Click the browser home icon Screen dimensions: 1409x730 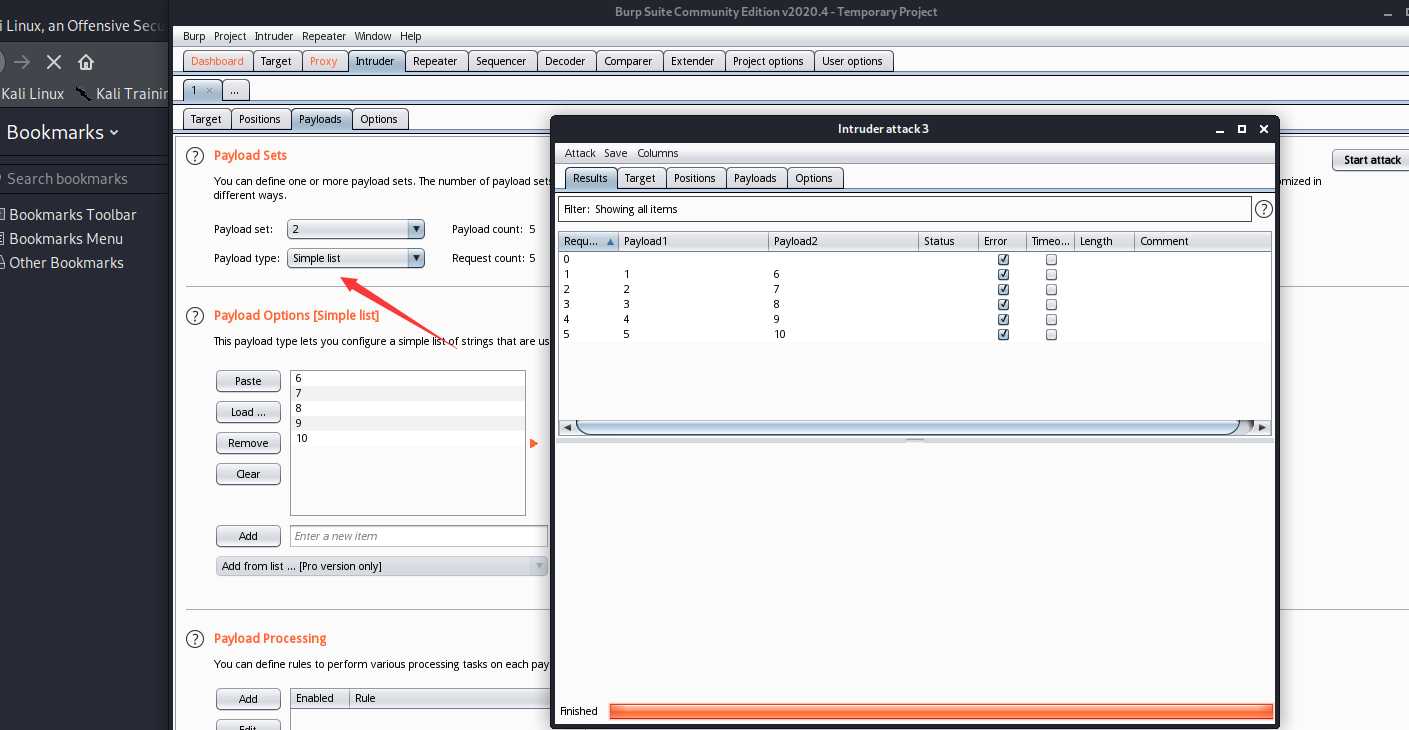tap(86, 62)
